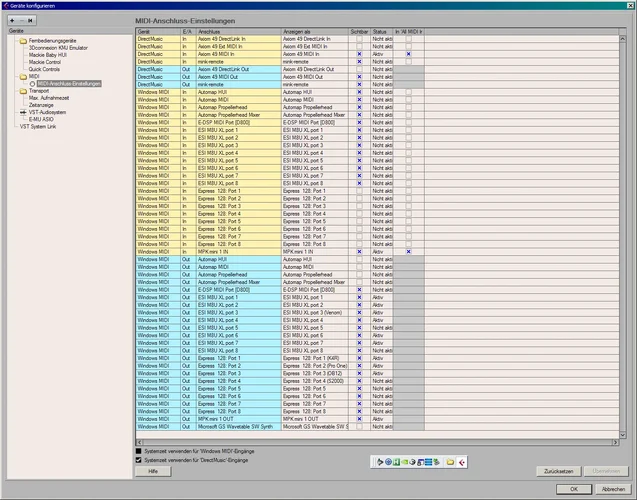The width and height of the screenshot is (637, 500).
Task: Click the VST-Audiosystem connector icon
Action: 23,113
